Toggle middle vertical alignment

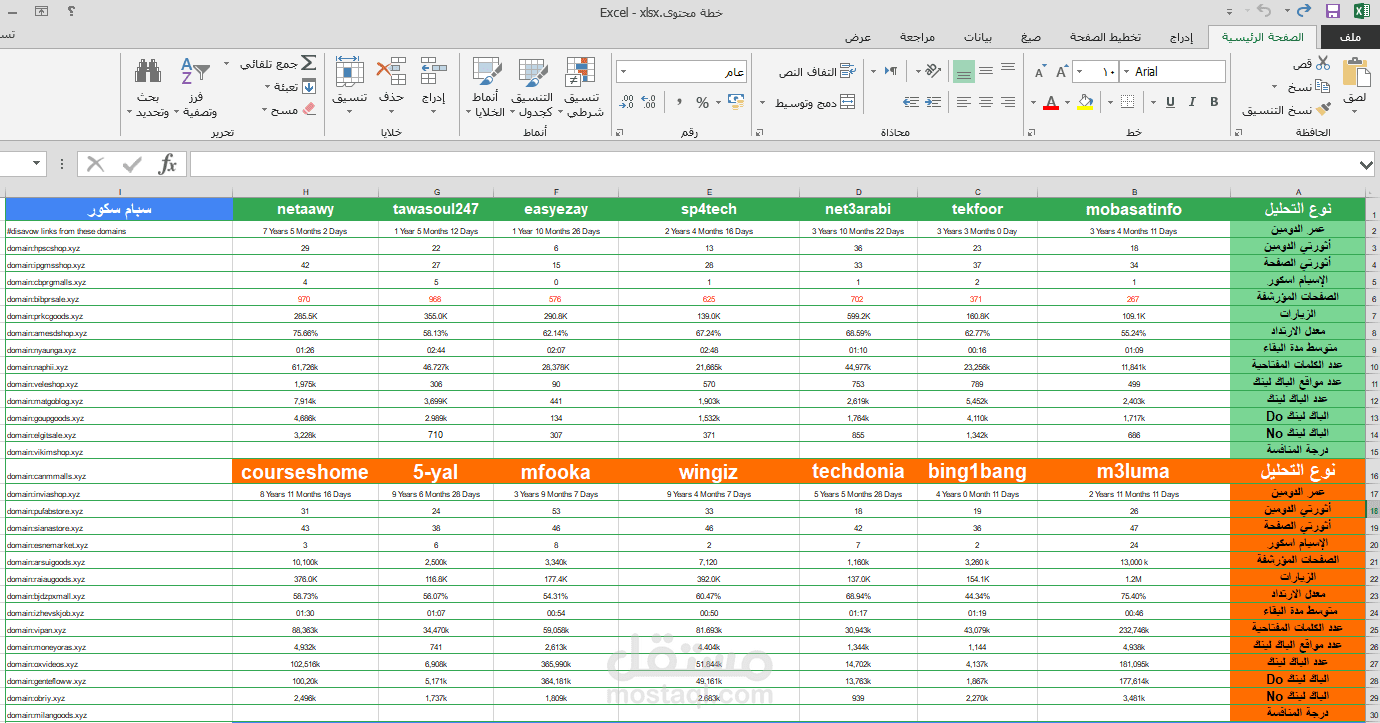click(987, 72)
